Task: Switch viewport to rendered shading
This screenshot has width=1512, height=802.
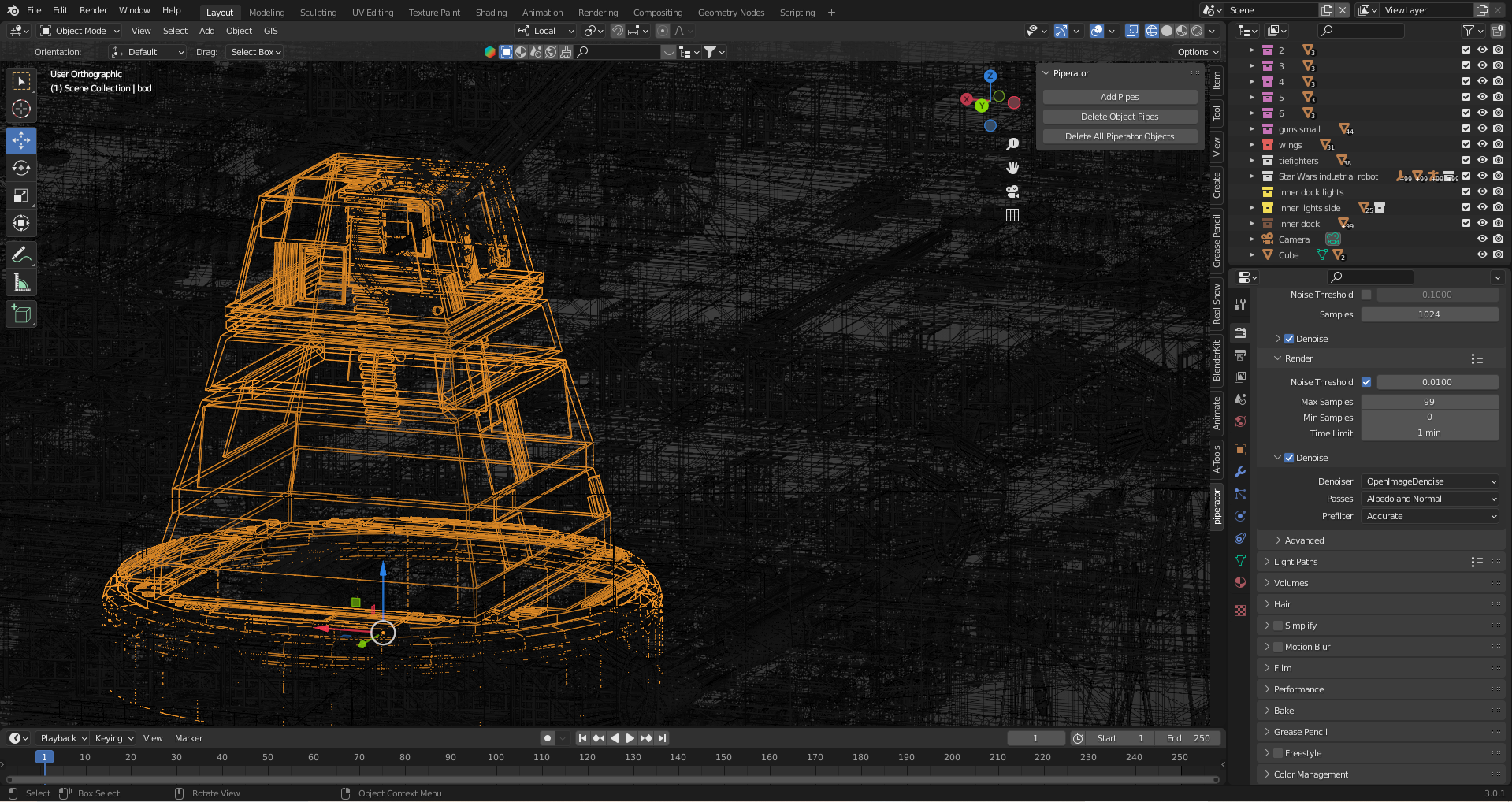Action: 1197,31
